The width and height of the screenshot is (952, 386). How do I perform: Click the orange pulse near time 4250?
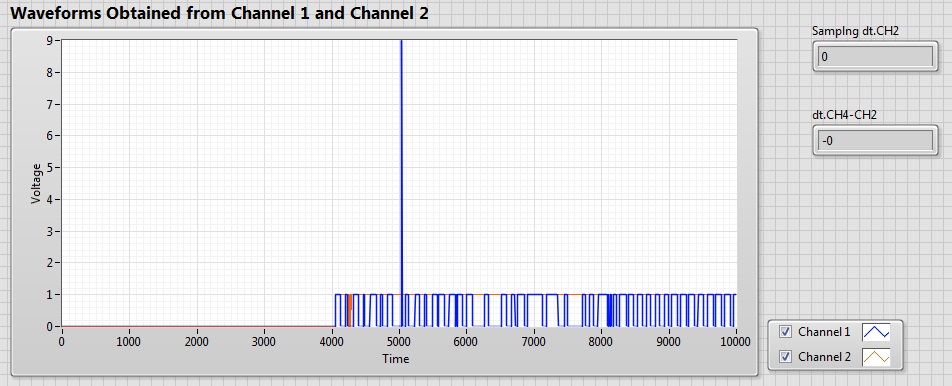click(x=350, y=310)
